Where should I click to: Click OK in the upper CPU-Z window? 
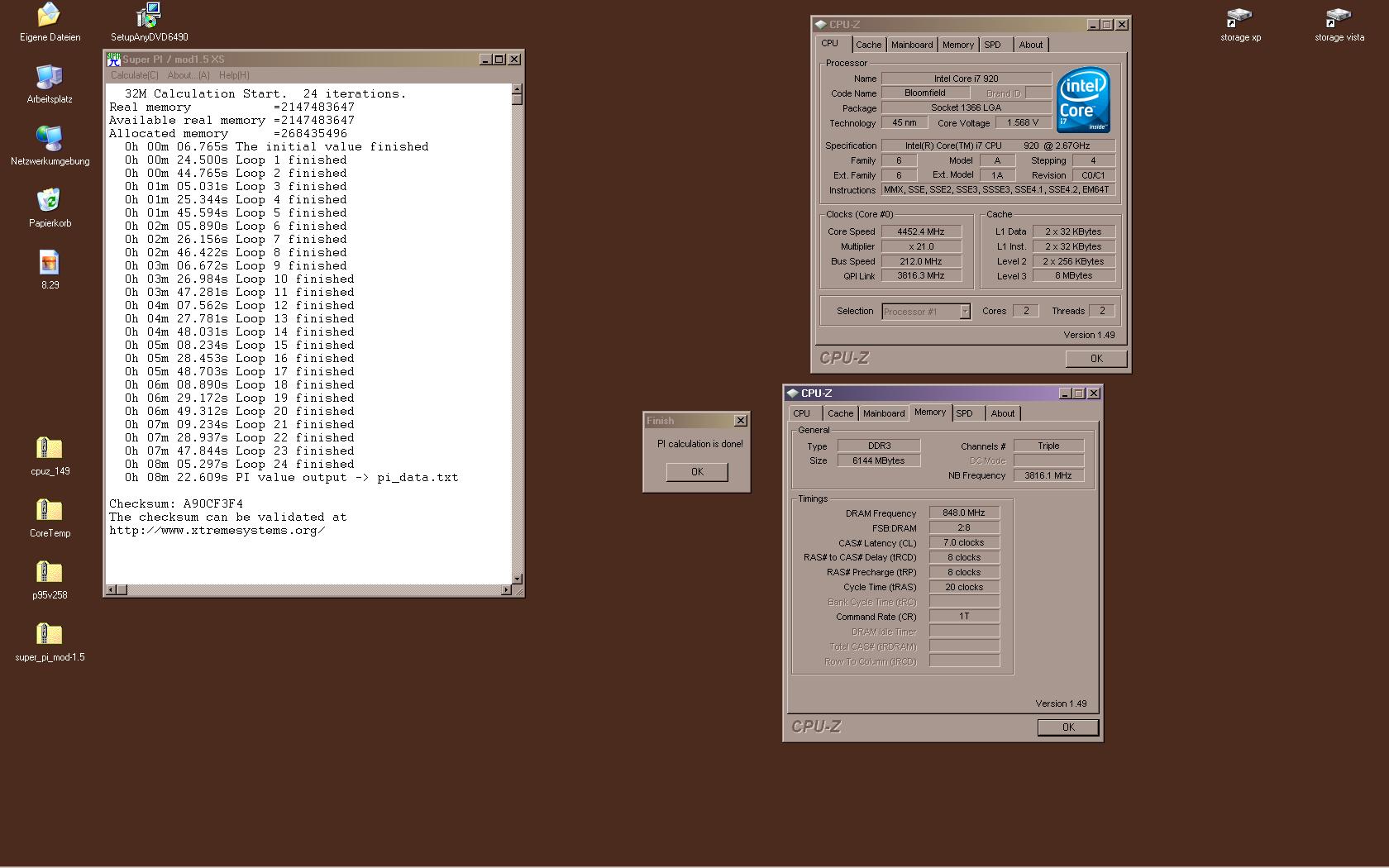(x=1096, y=359)
